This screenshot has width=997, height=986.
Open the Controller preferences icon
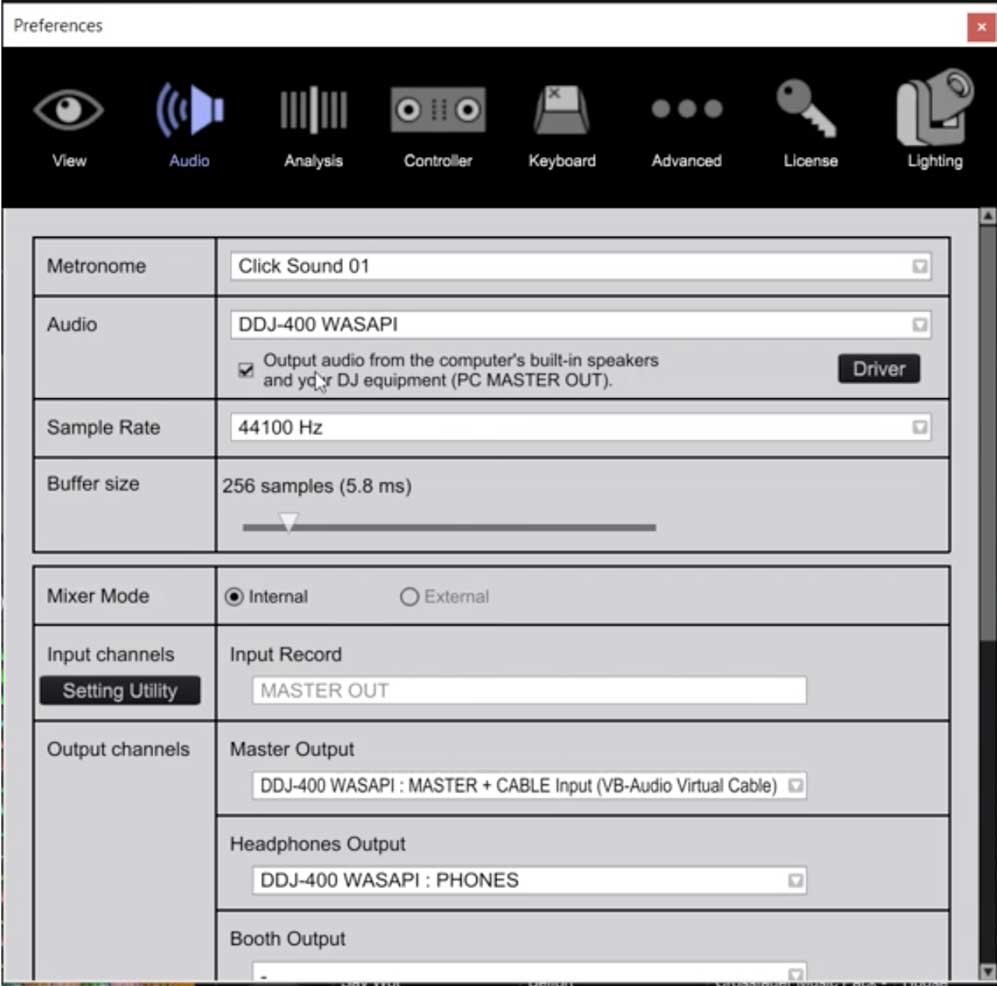click(438, 110)
